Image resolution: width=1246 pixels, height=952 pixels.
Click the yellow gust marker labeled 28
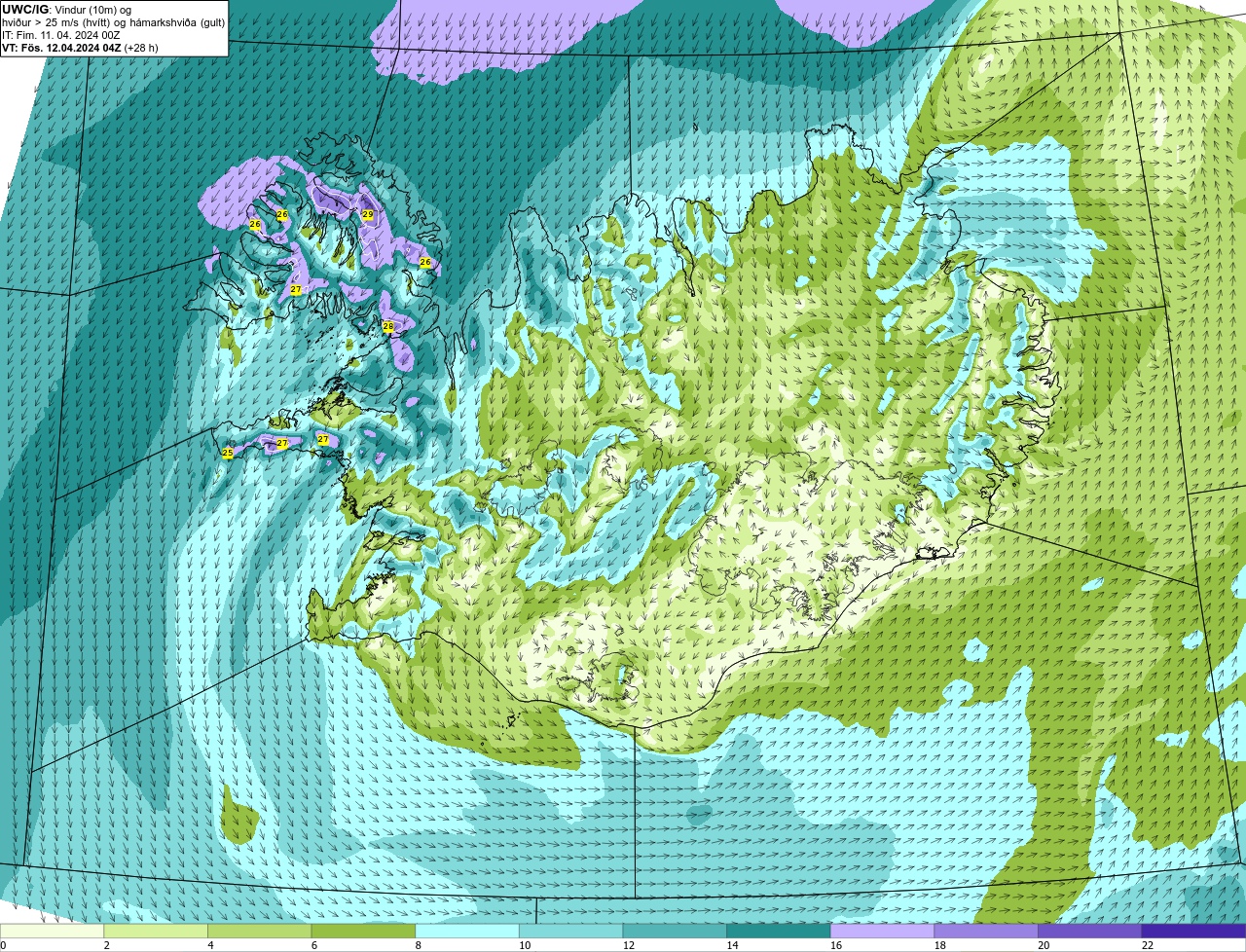(x=387, y=326)
